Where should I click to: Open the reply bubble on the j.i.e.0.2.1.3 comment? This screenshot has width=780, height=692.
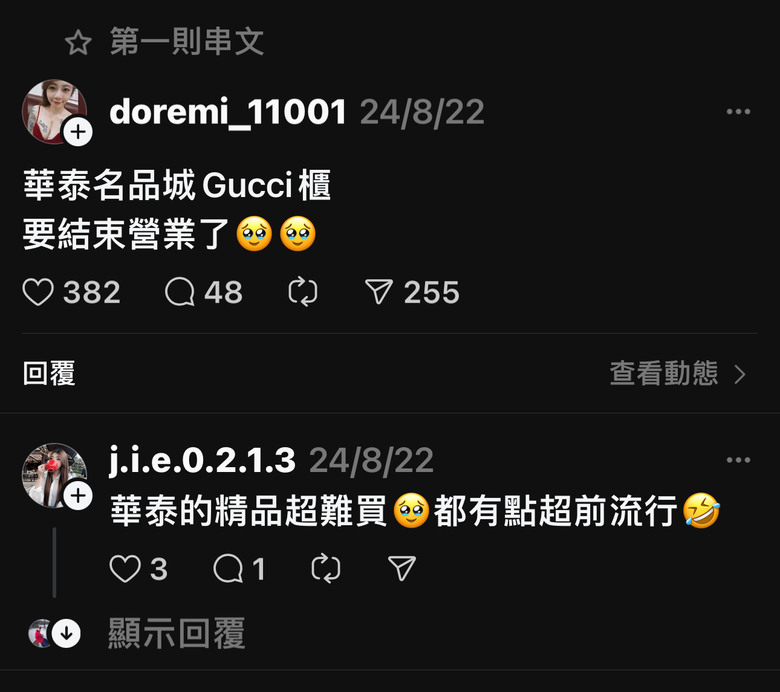[228, 569]
